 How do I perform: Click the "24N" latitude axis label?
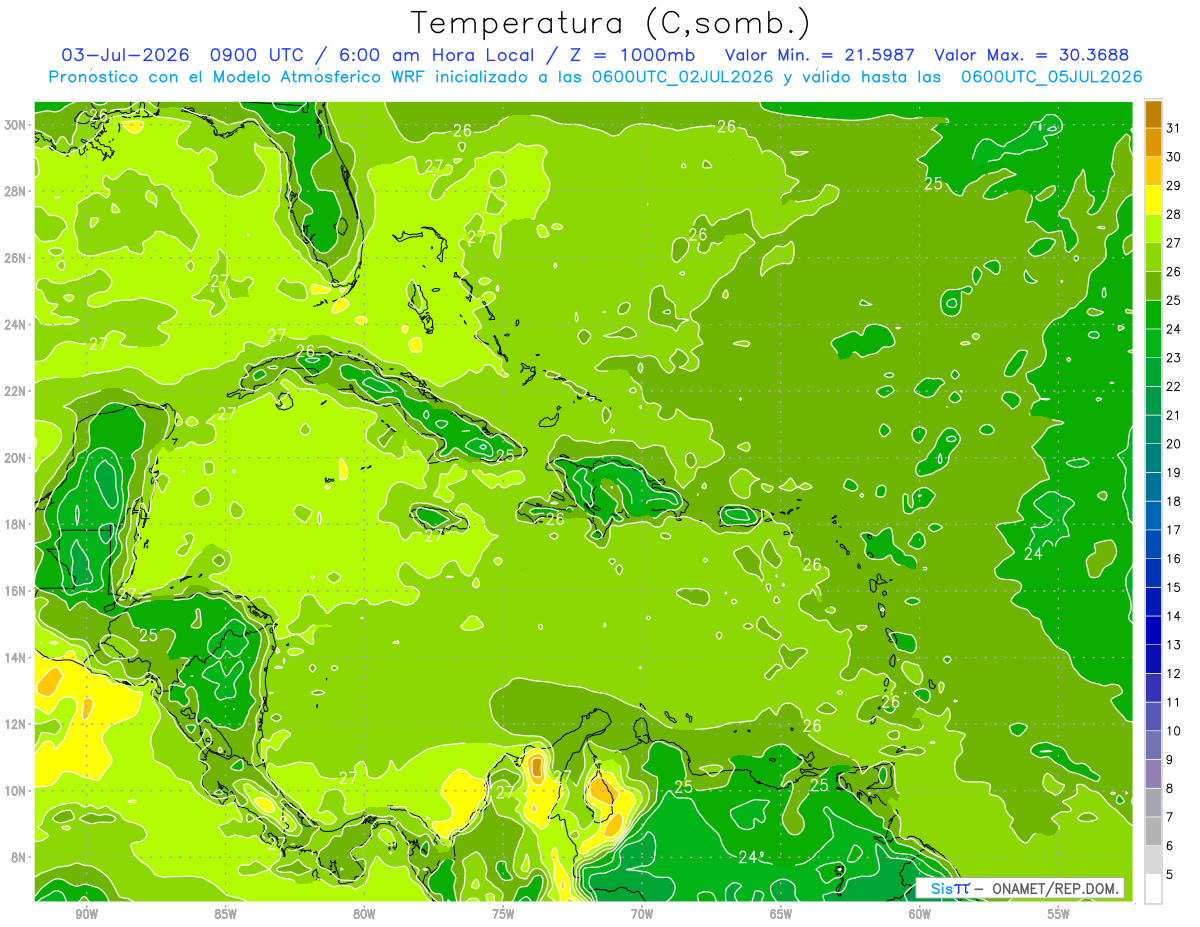(x=17, y=324)
